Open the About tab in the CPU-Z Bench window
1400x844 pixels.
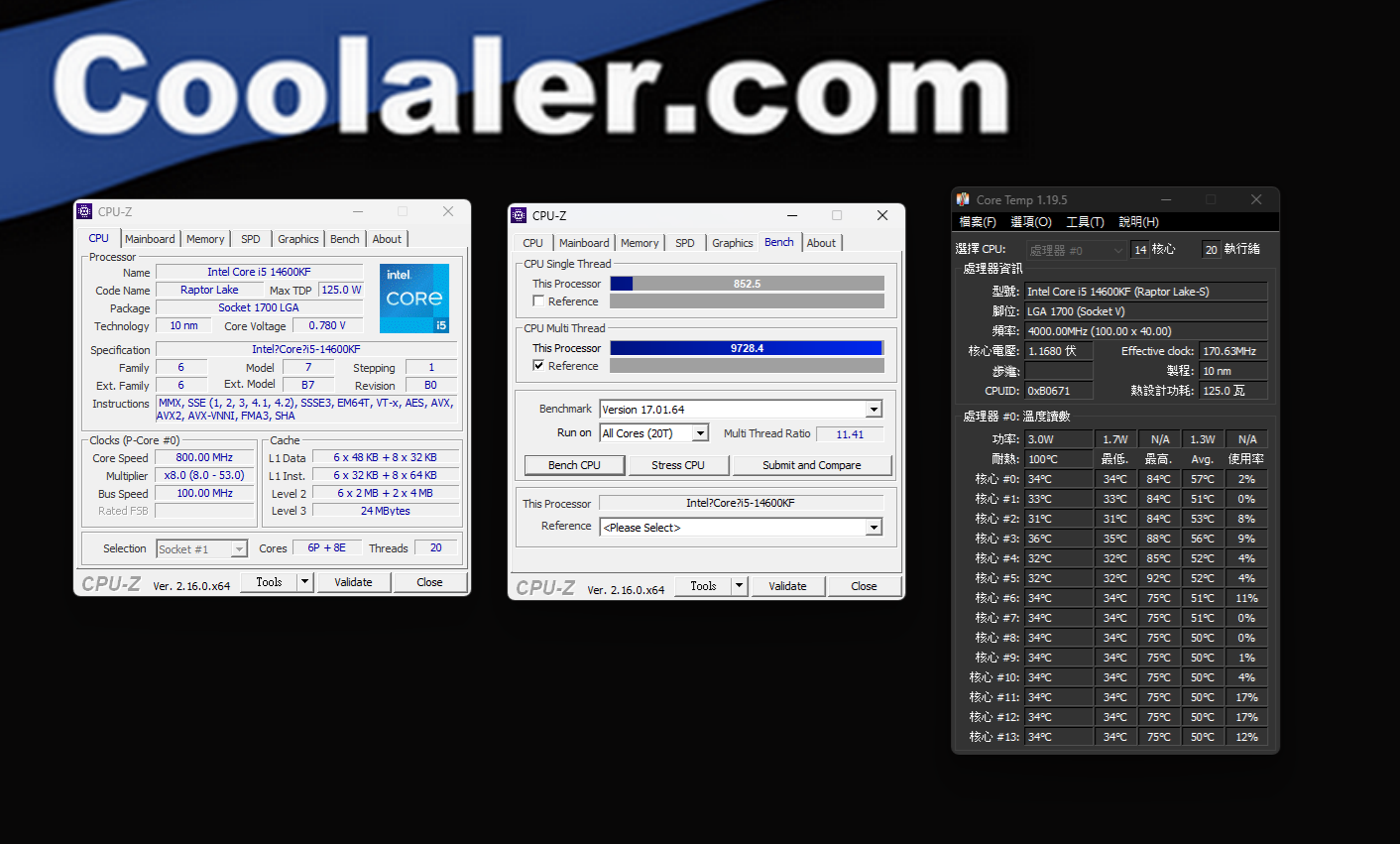[821, 243]
